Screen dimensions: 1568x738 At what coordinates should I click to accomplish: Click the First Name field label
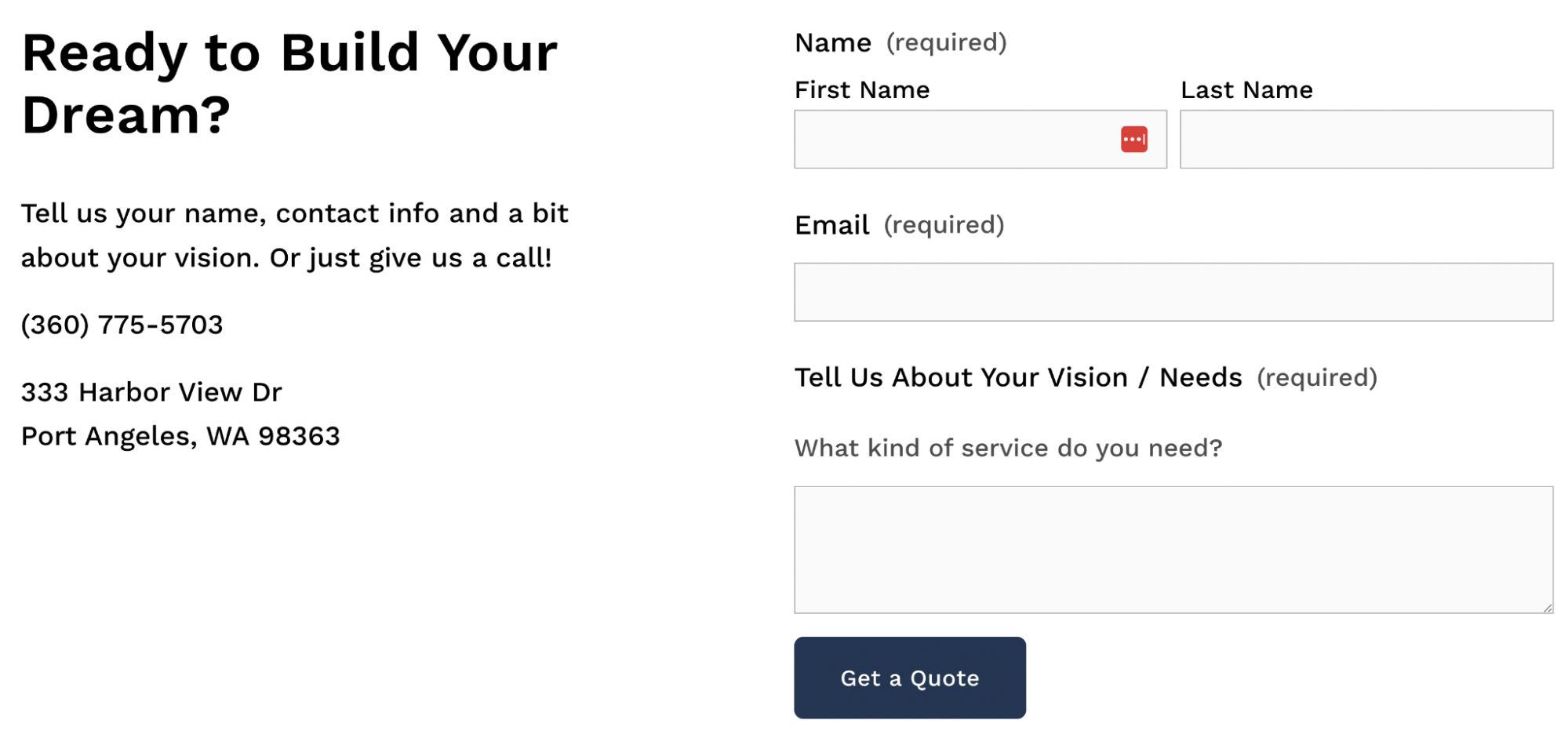[x=861, y=89]
